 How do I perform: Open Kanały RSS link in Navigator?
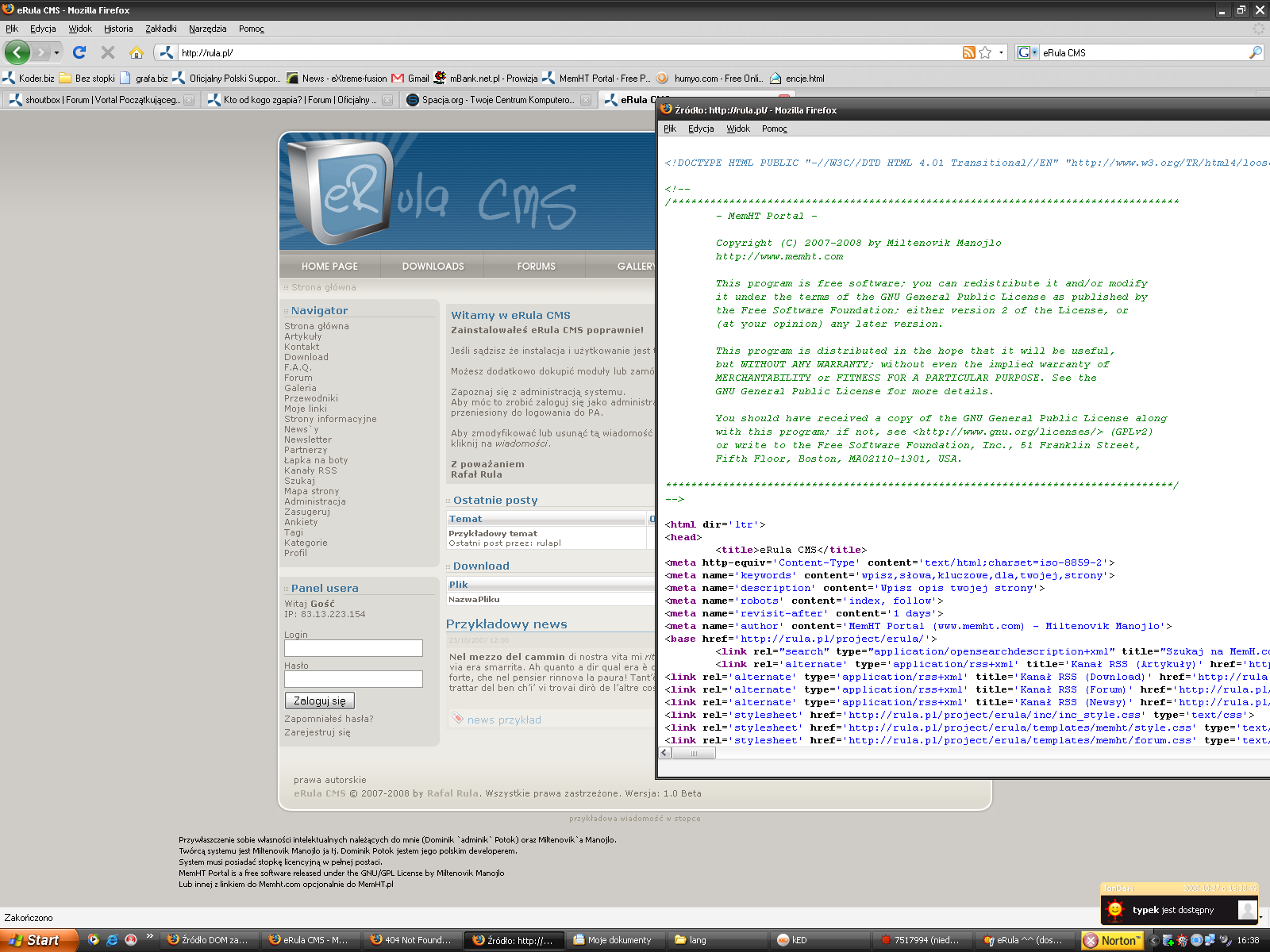tap(310, 470)
